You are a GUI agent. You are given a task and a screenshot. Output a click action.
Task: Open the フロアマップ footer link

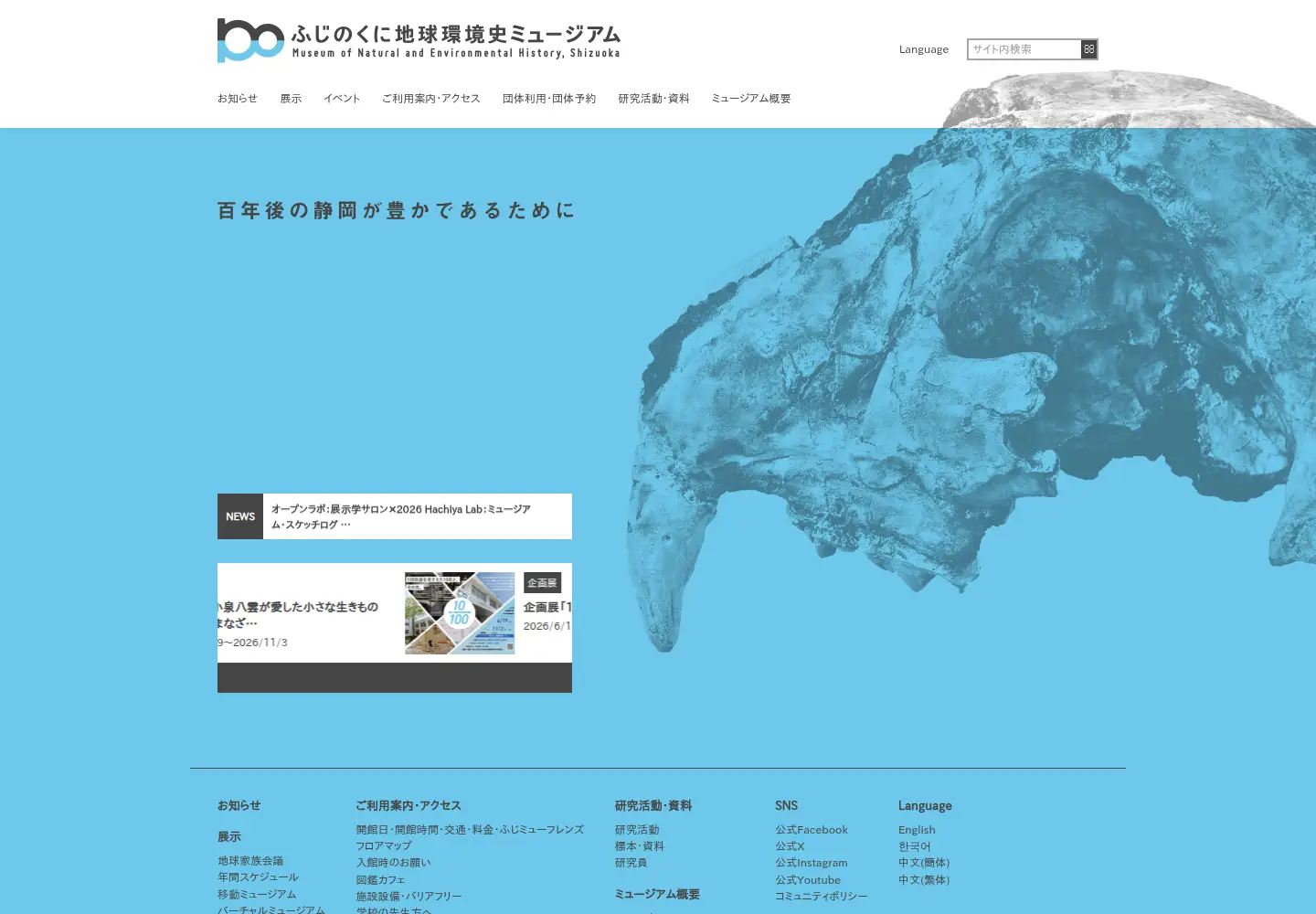384,845
